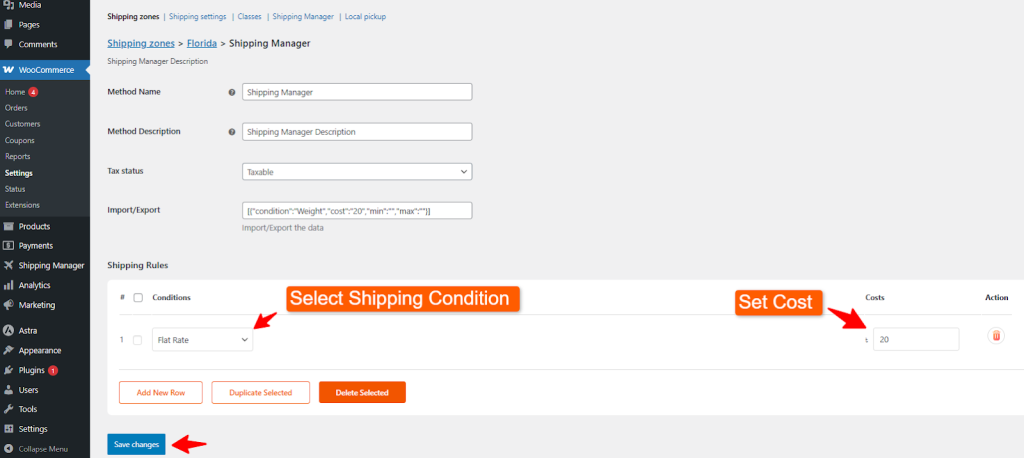Click the Method Description help question icon
Image resolution: width=1024 pixels, height=458 pixels.
tap(232, 132)
